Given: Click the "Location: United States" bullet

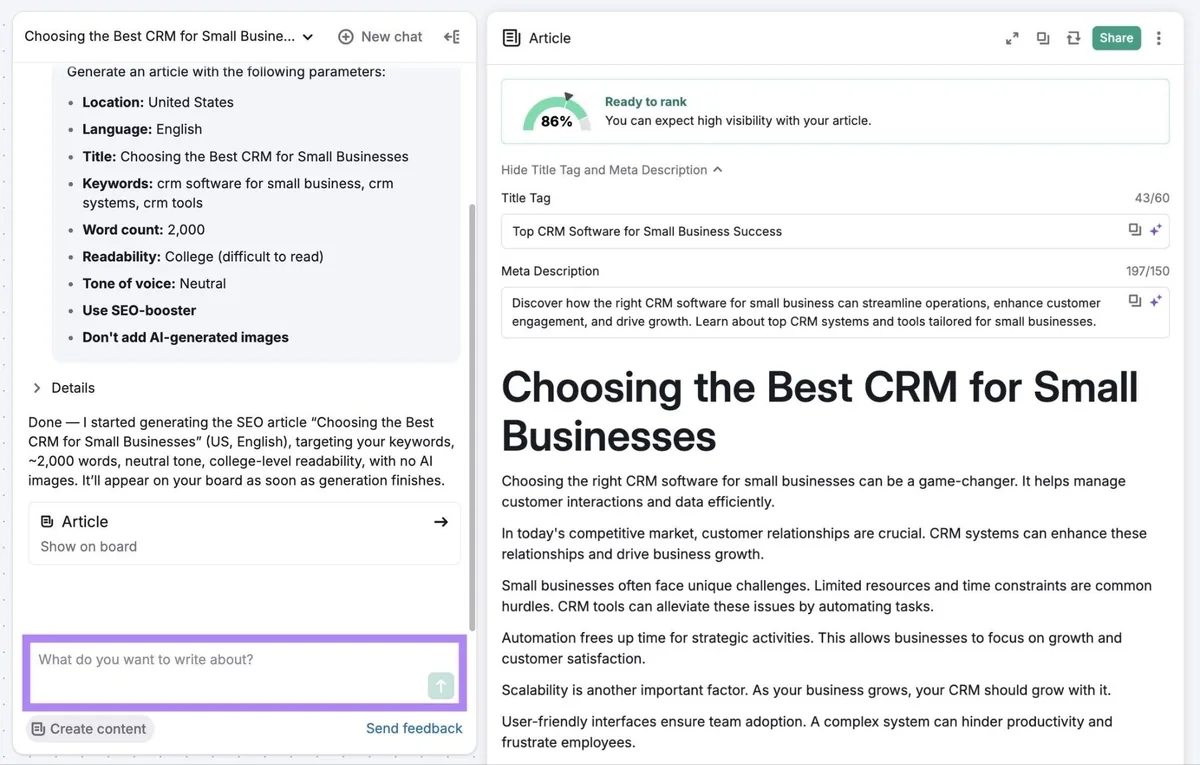Looking at the screenshot, I should click(x=158, y=102).
